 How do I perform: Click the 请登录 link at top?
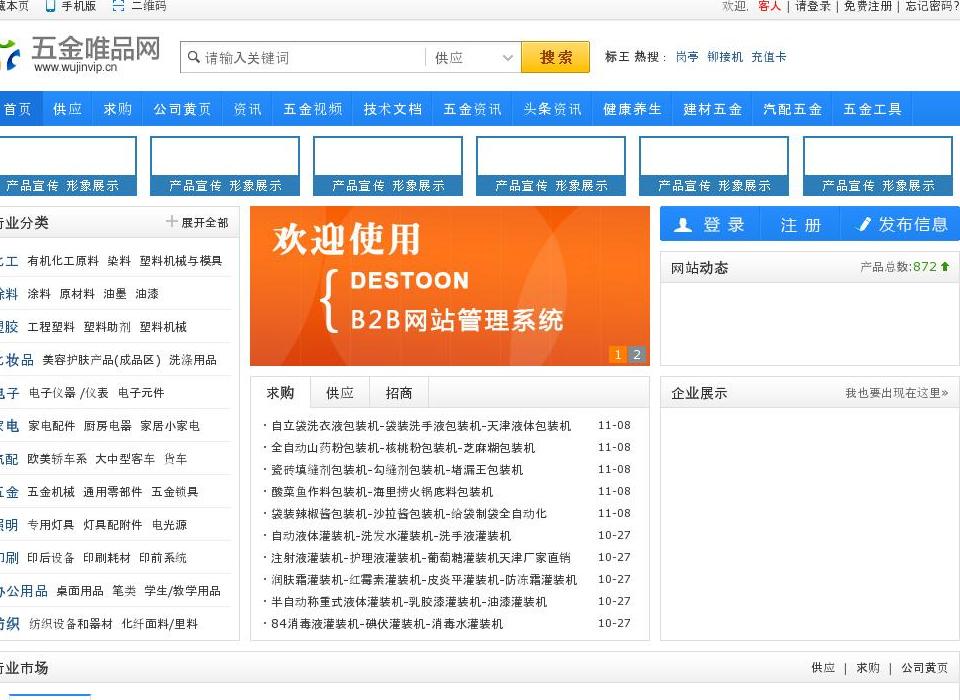pos(812,6)
